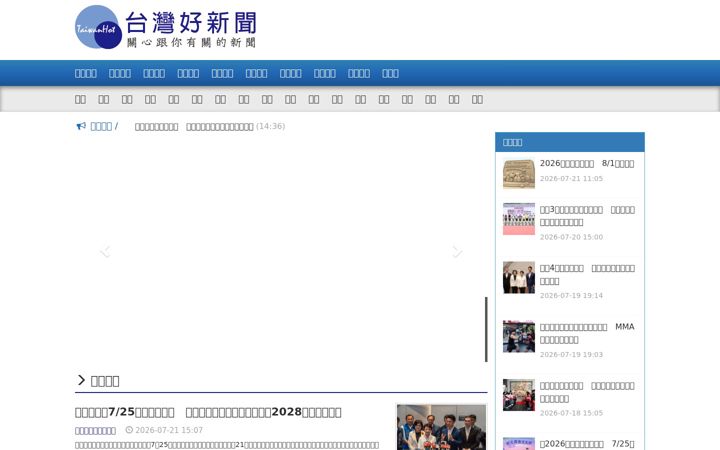Open the ticker headline followed by (14:36)

tap(194, 127)
